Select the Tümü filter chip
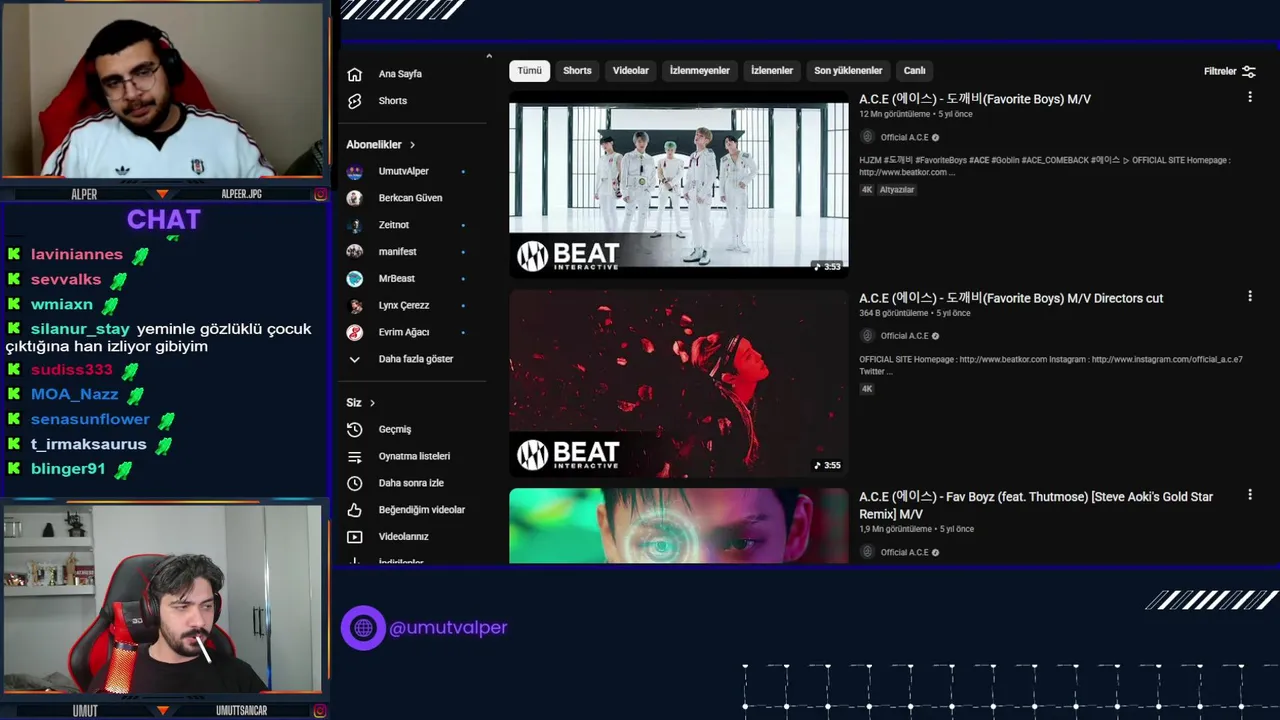Screen dimensions: 1280x720 click(529, 71)
